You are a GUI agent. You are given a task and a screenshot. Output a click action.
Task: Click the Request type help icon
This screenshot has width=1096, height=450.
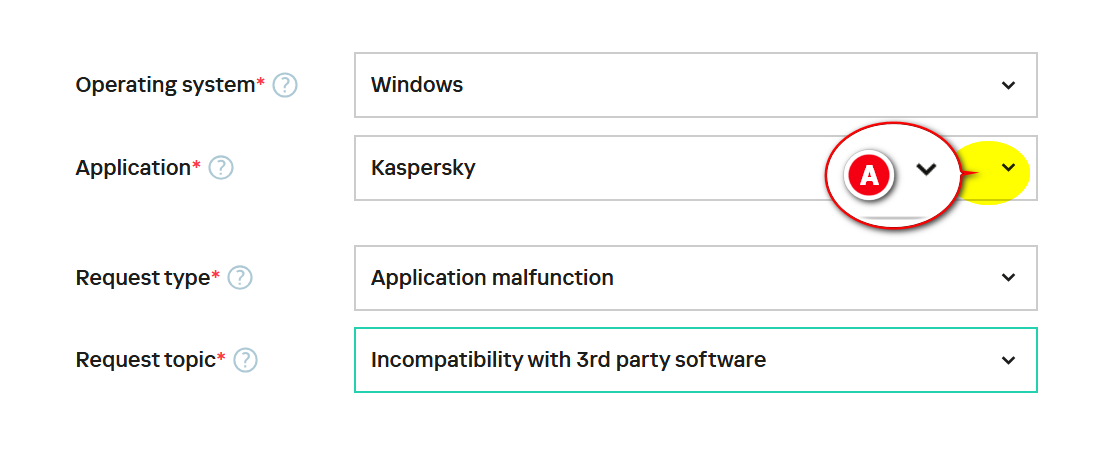point(240,278)
